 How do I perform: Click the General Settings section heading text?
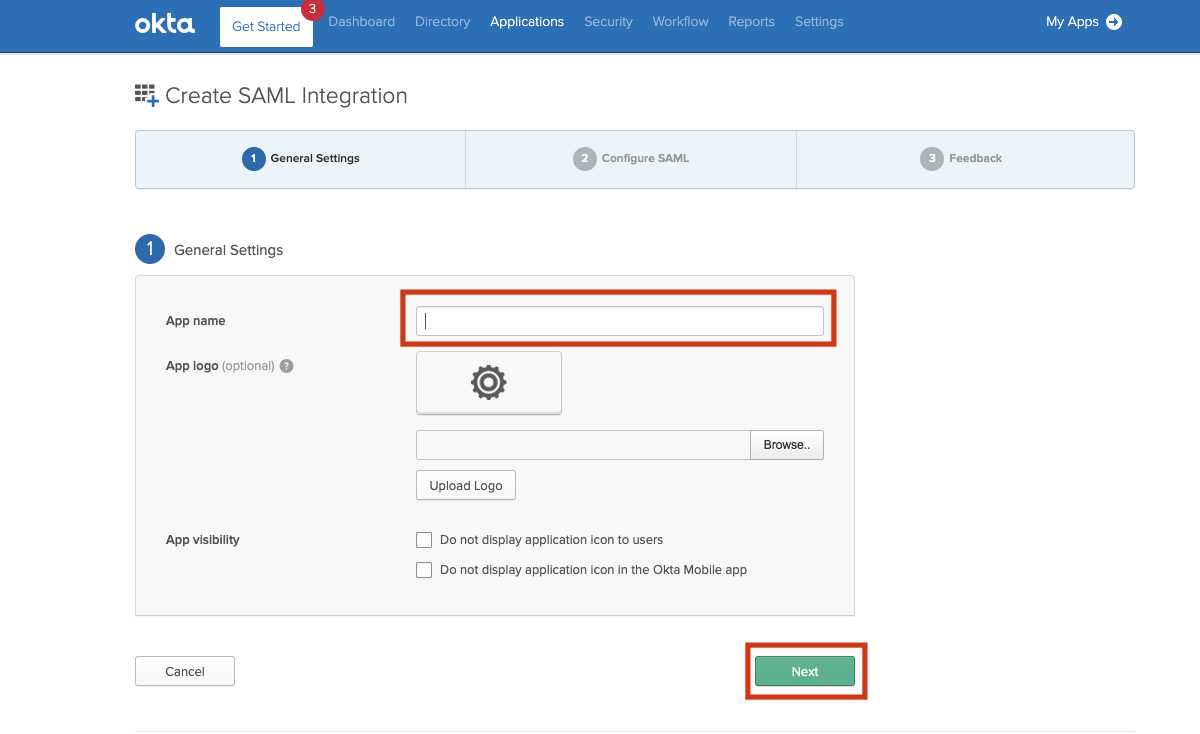pos(228,250)
